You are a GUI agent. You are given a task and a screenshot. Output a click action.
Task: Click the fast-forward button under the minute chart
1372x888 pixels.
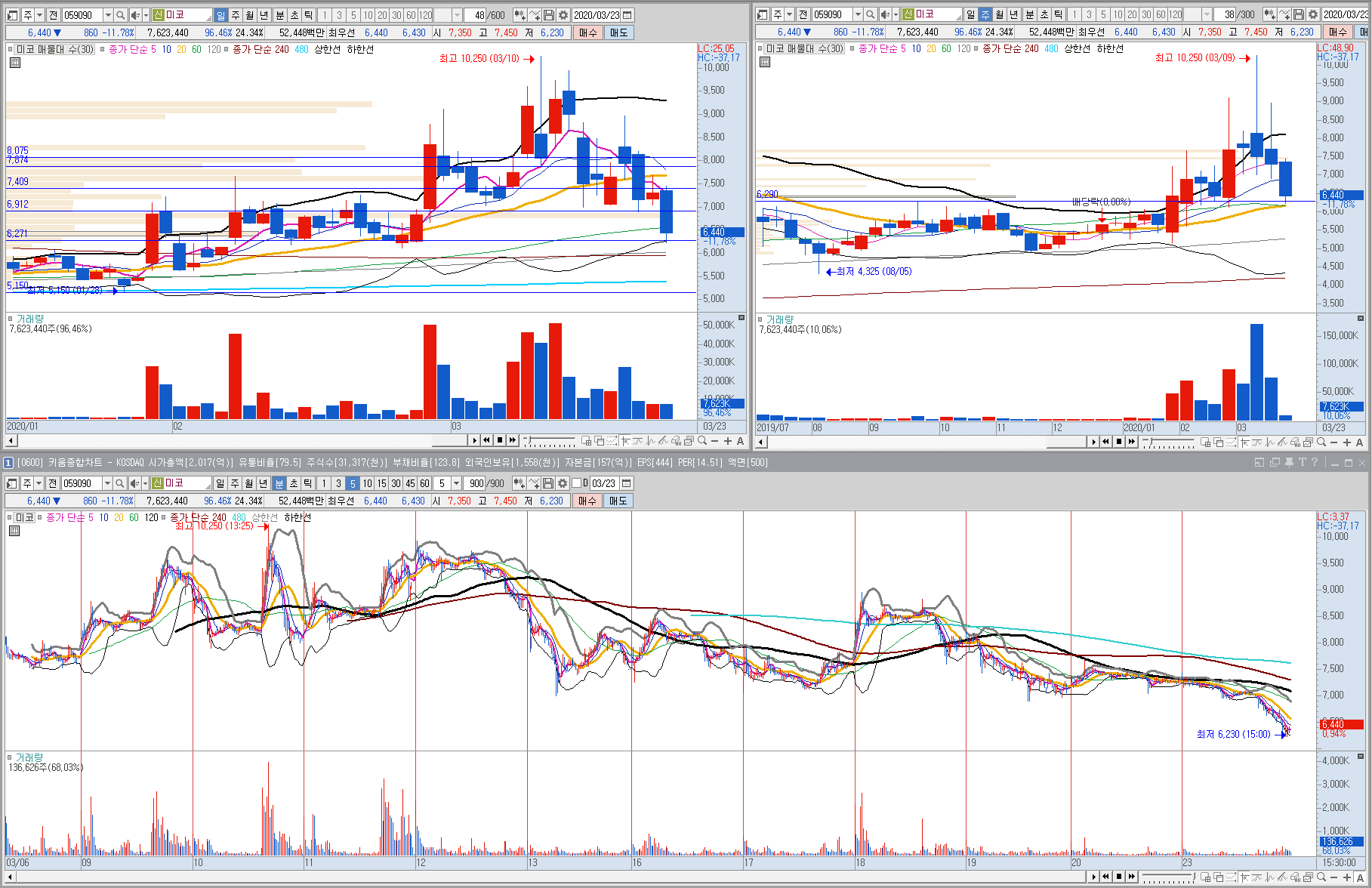(1132, 877)
